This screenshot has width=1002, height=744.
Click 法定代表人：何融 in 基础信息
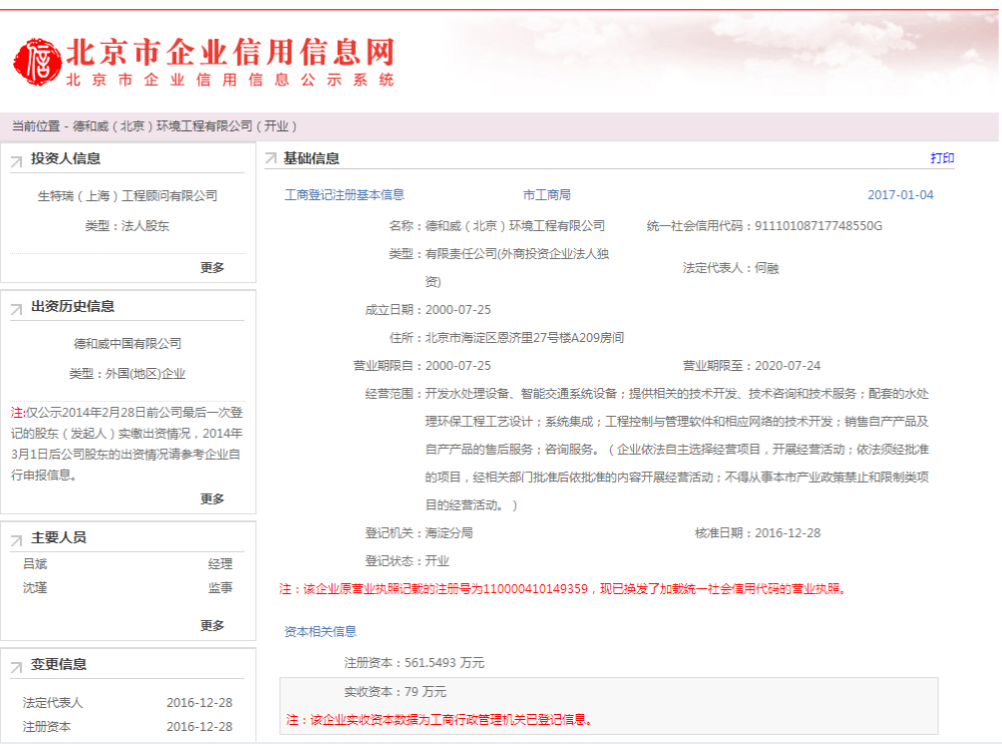click(730, 268)
